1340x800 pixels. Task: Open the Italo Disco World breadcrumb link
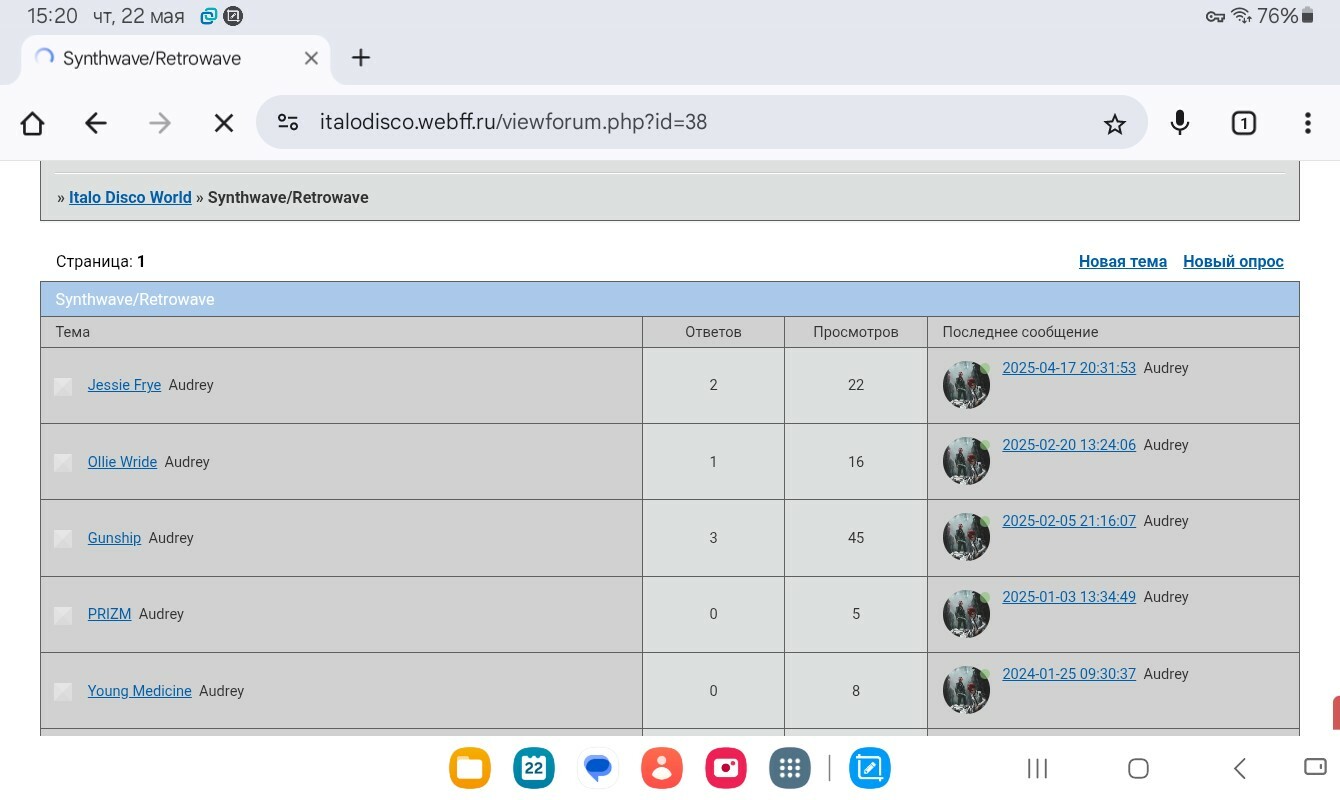pos(130,197)
